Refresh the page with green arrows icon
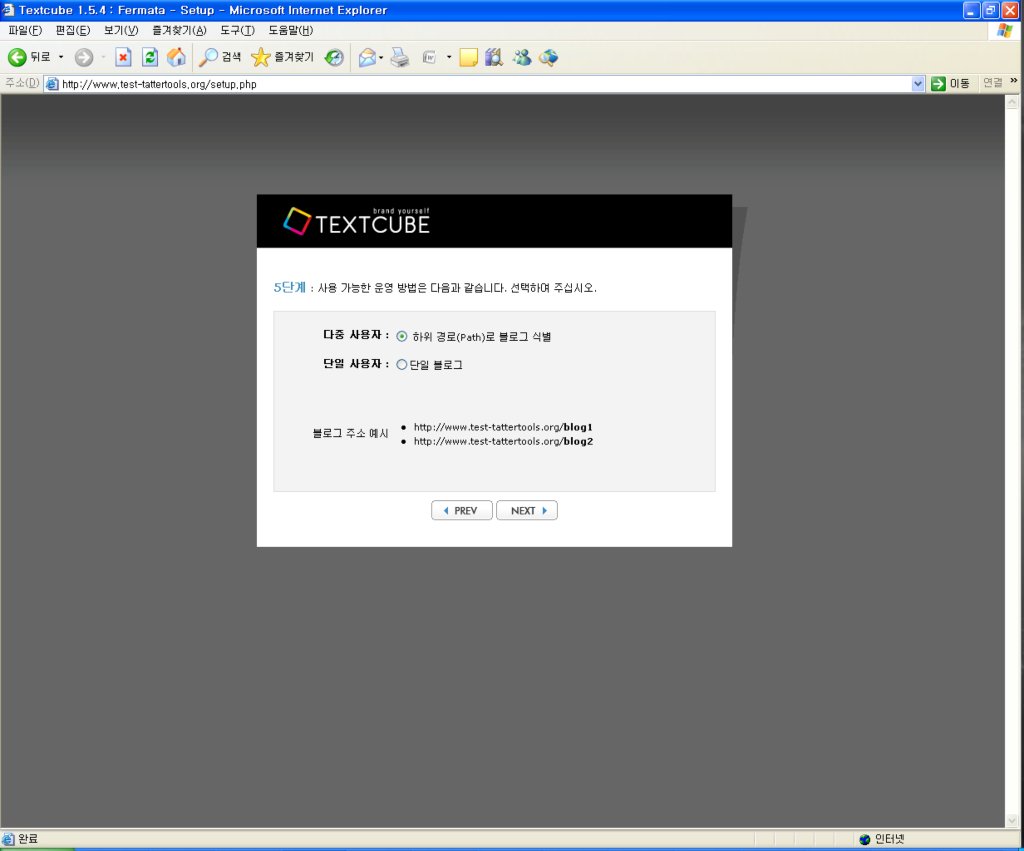The height and width of the screenshot is (851, 1024). coord(150,57)
